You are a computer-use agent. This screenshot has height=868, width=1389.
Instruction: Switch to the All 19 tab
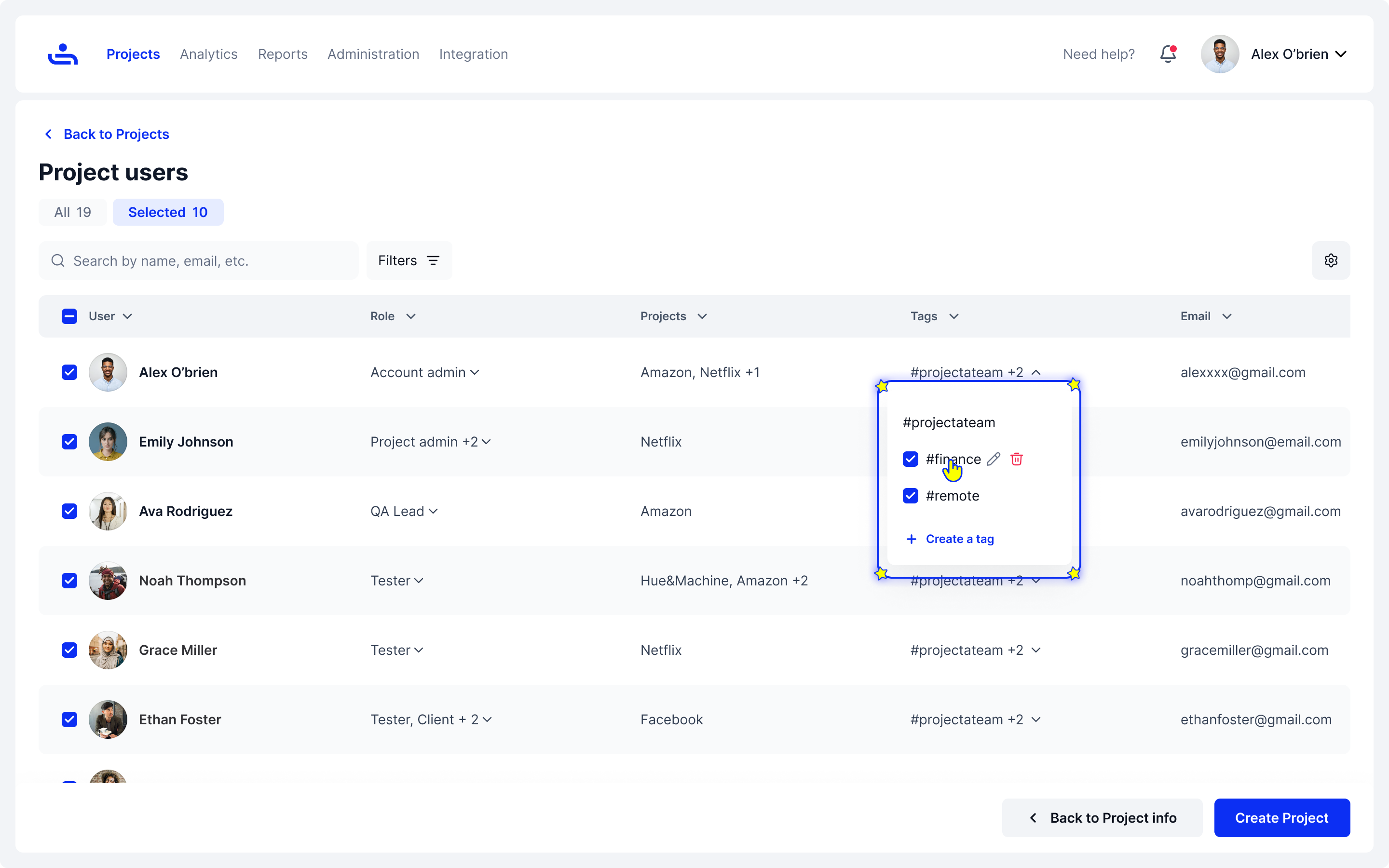tap(72, 212)
